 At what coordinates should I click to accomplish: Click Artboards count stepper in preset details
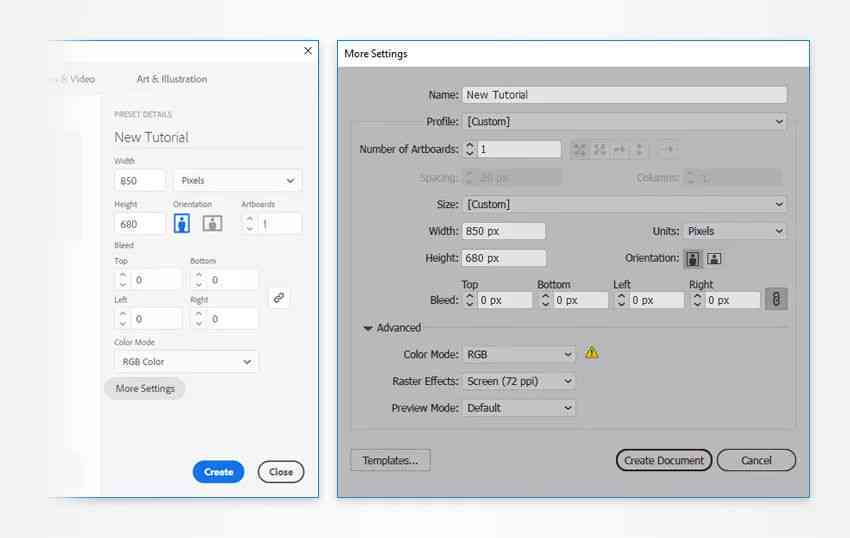249,223
